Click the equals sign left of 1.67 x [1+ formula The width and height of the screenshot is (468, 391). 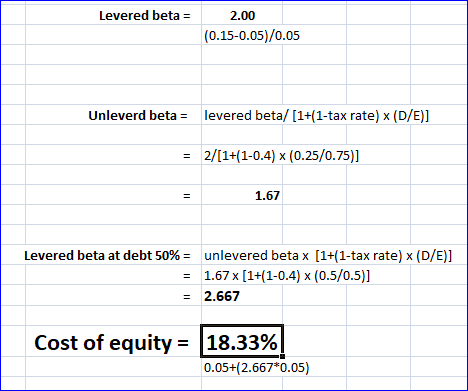click(x=187, y=276)
